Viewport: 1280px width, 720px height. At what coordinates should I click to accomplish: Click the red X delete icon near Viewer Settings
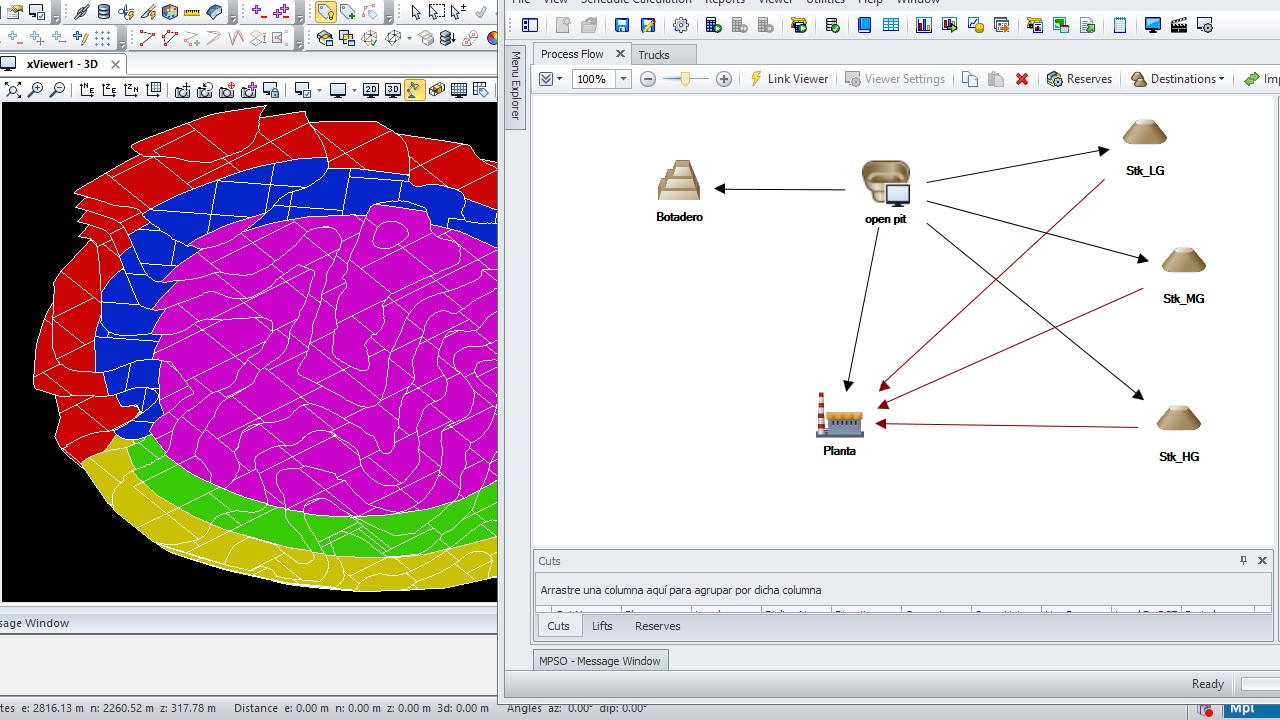click(1022, 79)
